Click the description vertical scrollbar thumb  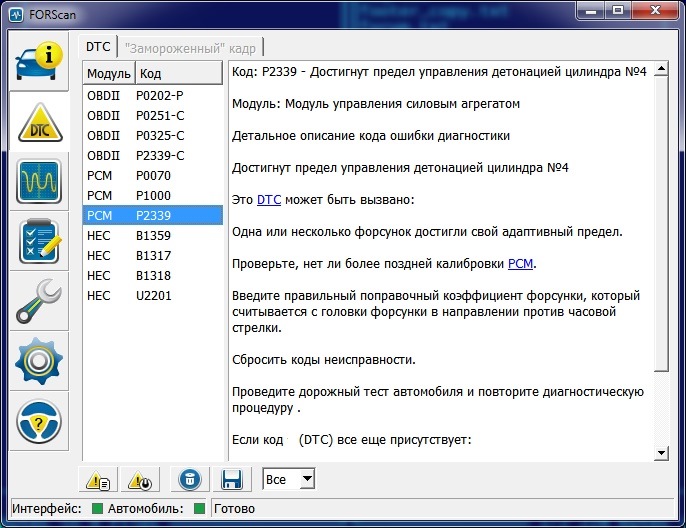tap(661, 224)
